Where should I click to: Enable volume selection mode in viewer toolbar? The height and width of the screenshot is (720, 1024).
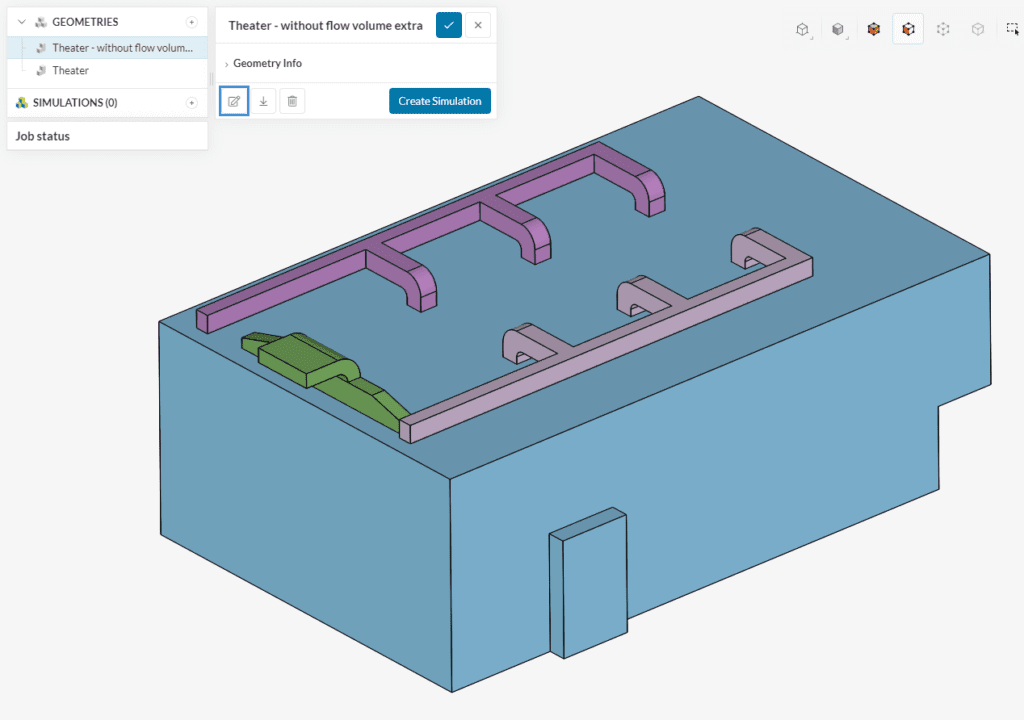(874, 30)
